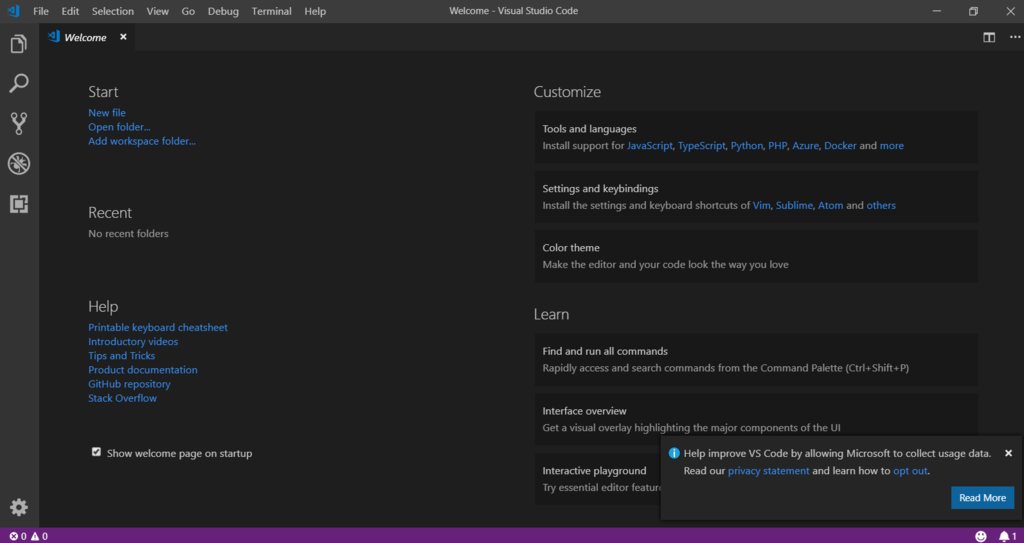Open the Debug view icon
This screenshot has height=543, width=1024.
[x=19, y=164]
